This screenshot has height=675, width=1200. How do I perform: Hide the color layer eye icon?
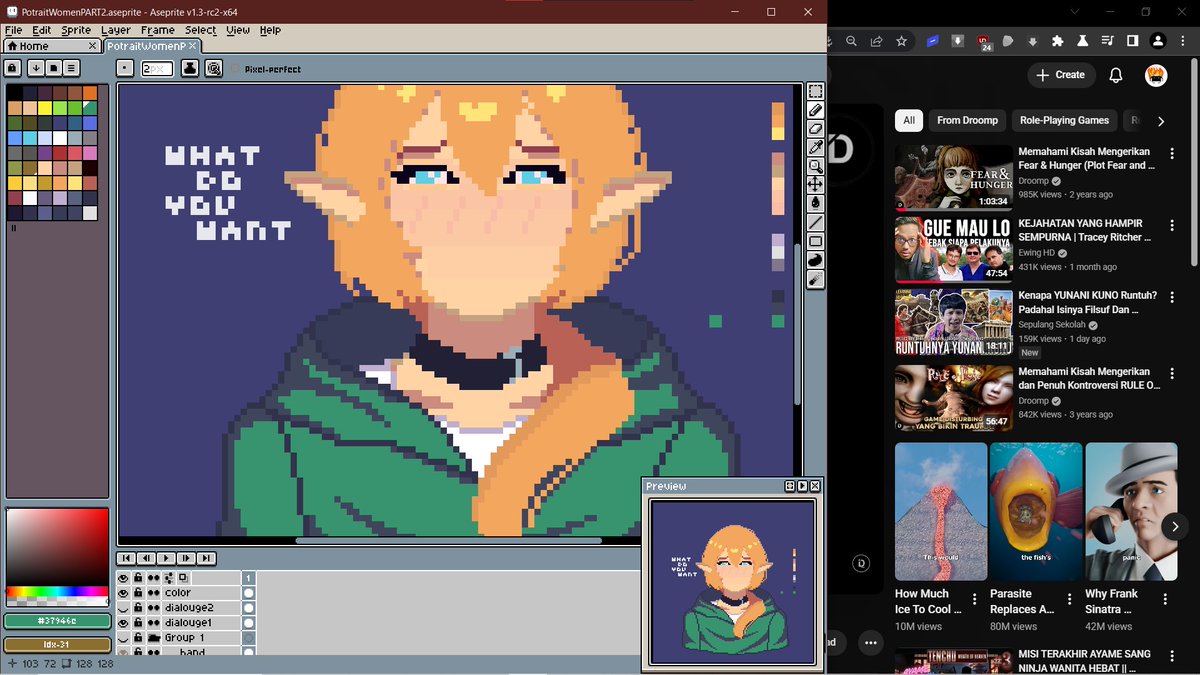[124, 592]
